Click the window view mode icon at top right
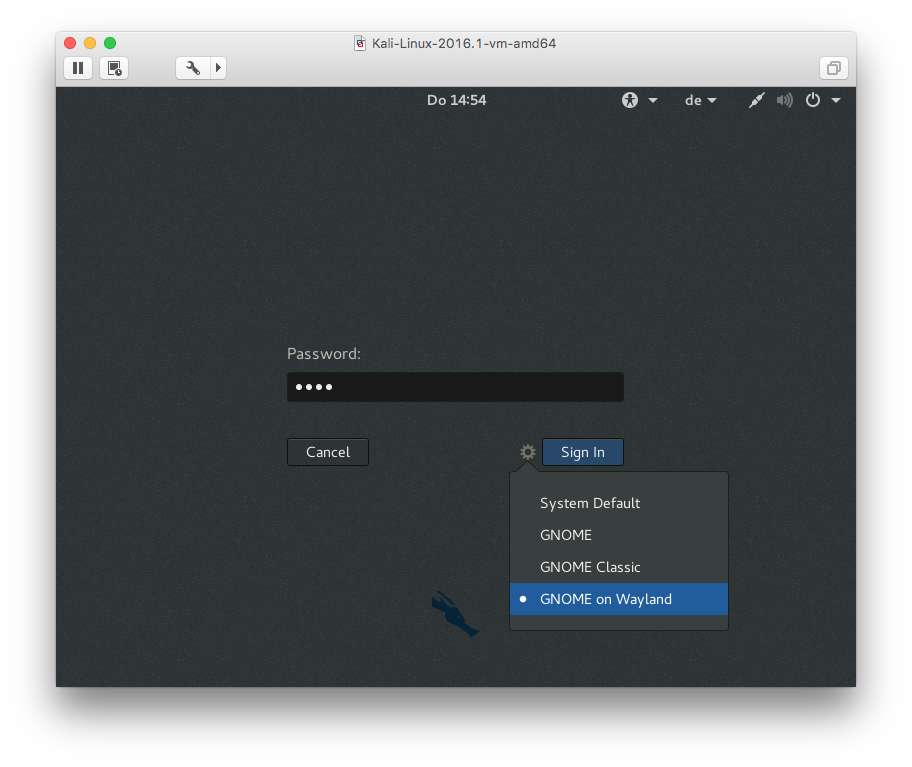Screen dimensions: 912x767 834,68
